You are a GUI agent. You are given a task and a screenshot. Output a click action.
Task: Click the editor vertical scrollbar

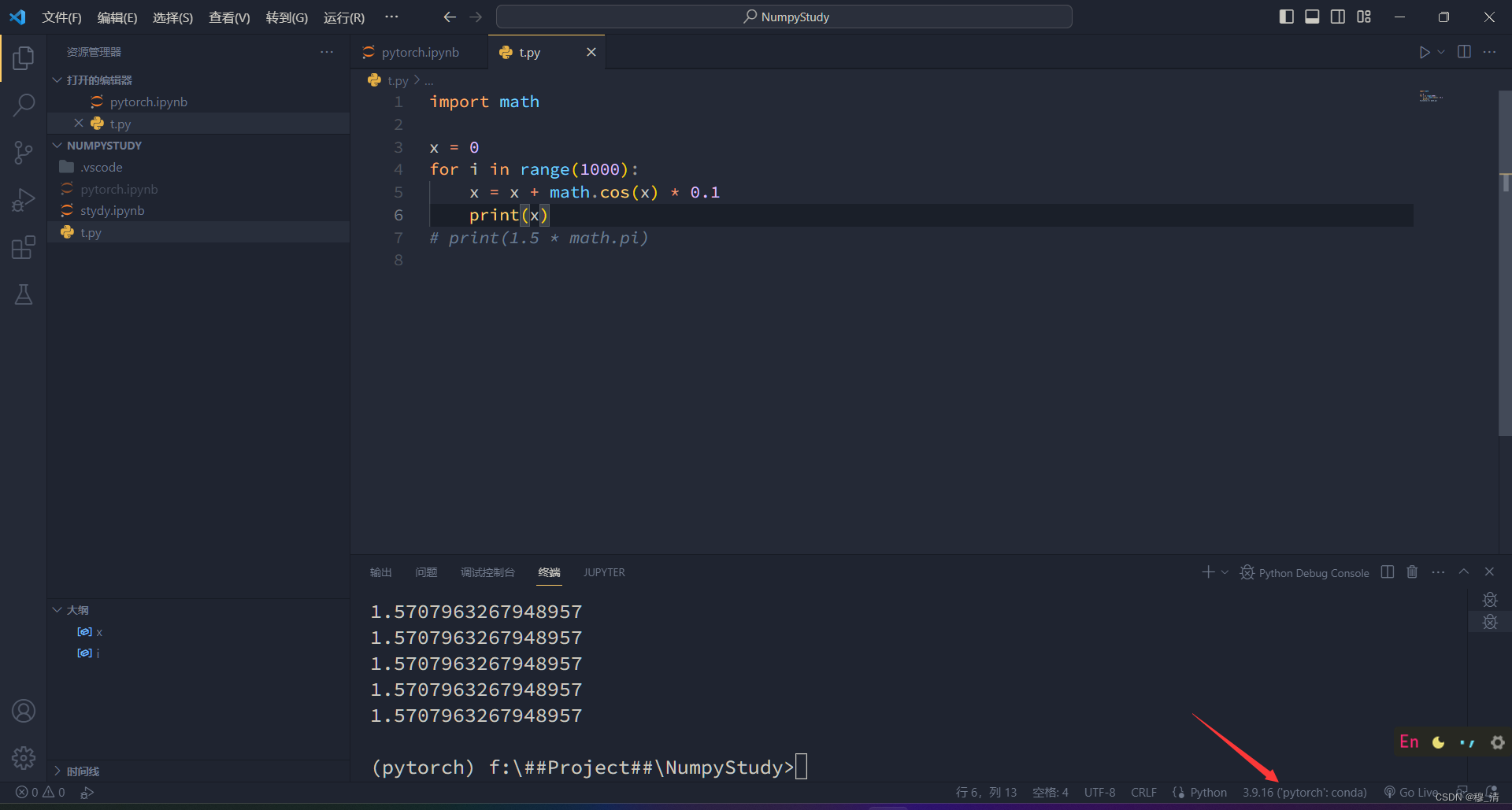click(x=1505, y=263)
